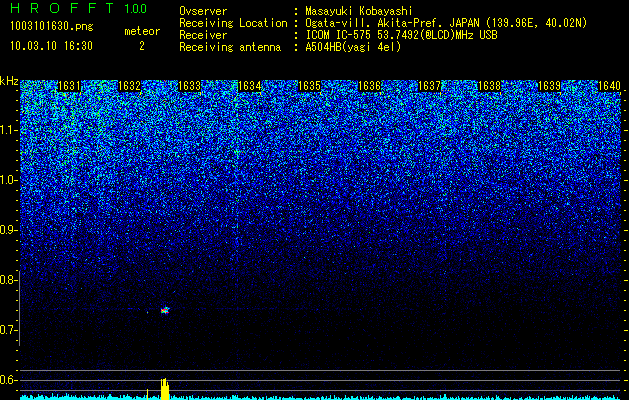Click the kHz axis unit label
The image size is (629, 400).
pos(9,81)
